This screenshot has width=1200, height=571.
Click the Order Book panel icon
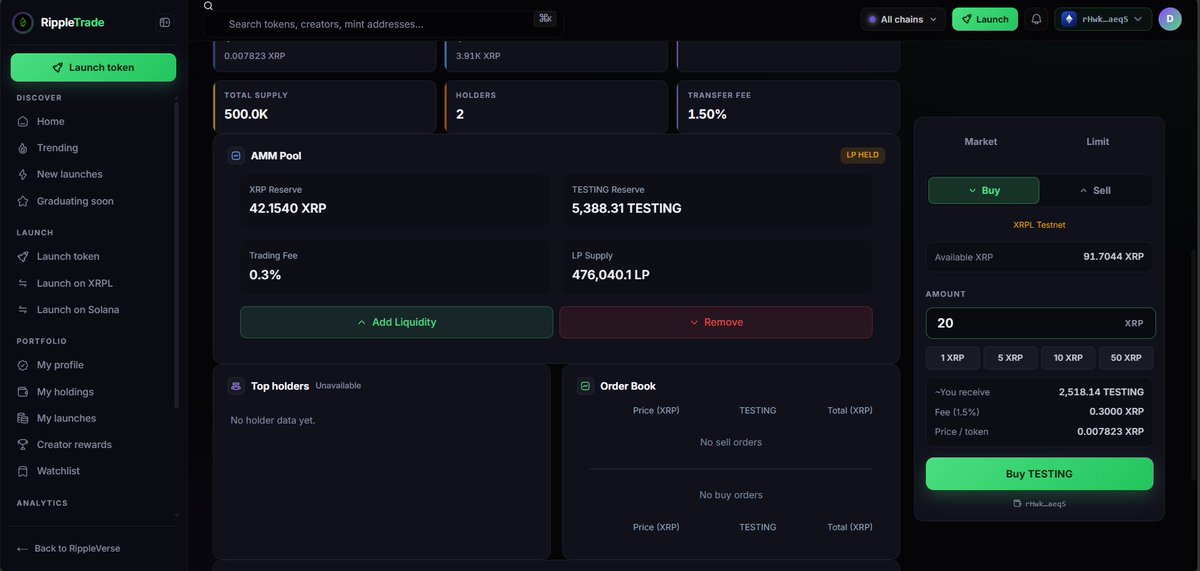pos(586,386)
